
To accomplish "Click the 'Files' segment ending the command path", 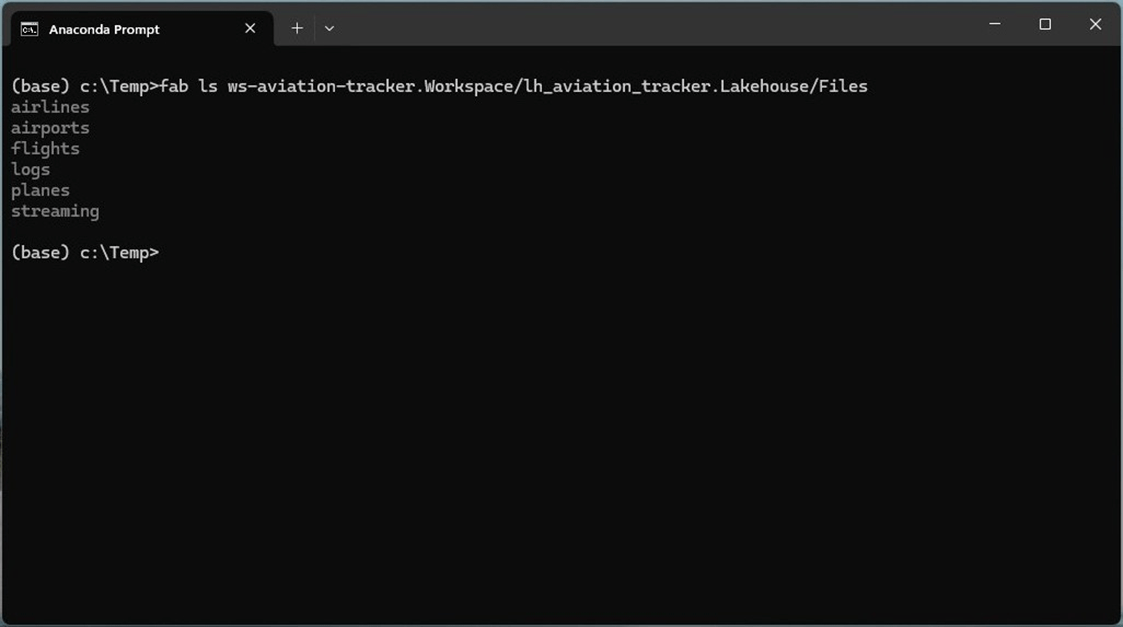I will [x=843, y=86].
